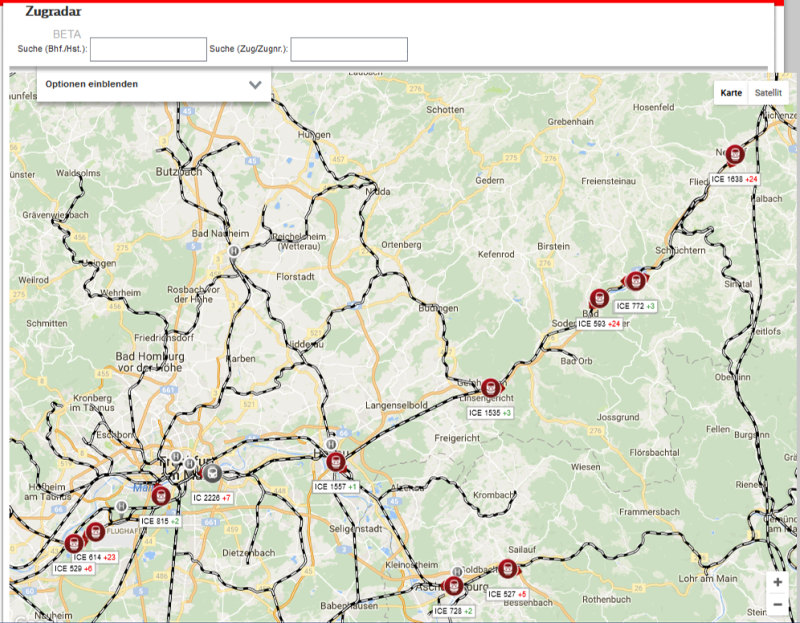This screenshot has width=800, height=623.
Task: Select the ICE 527 train marker
Action: pos(508,569)
